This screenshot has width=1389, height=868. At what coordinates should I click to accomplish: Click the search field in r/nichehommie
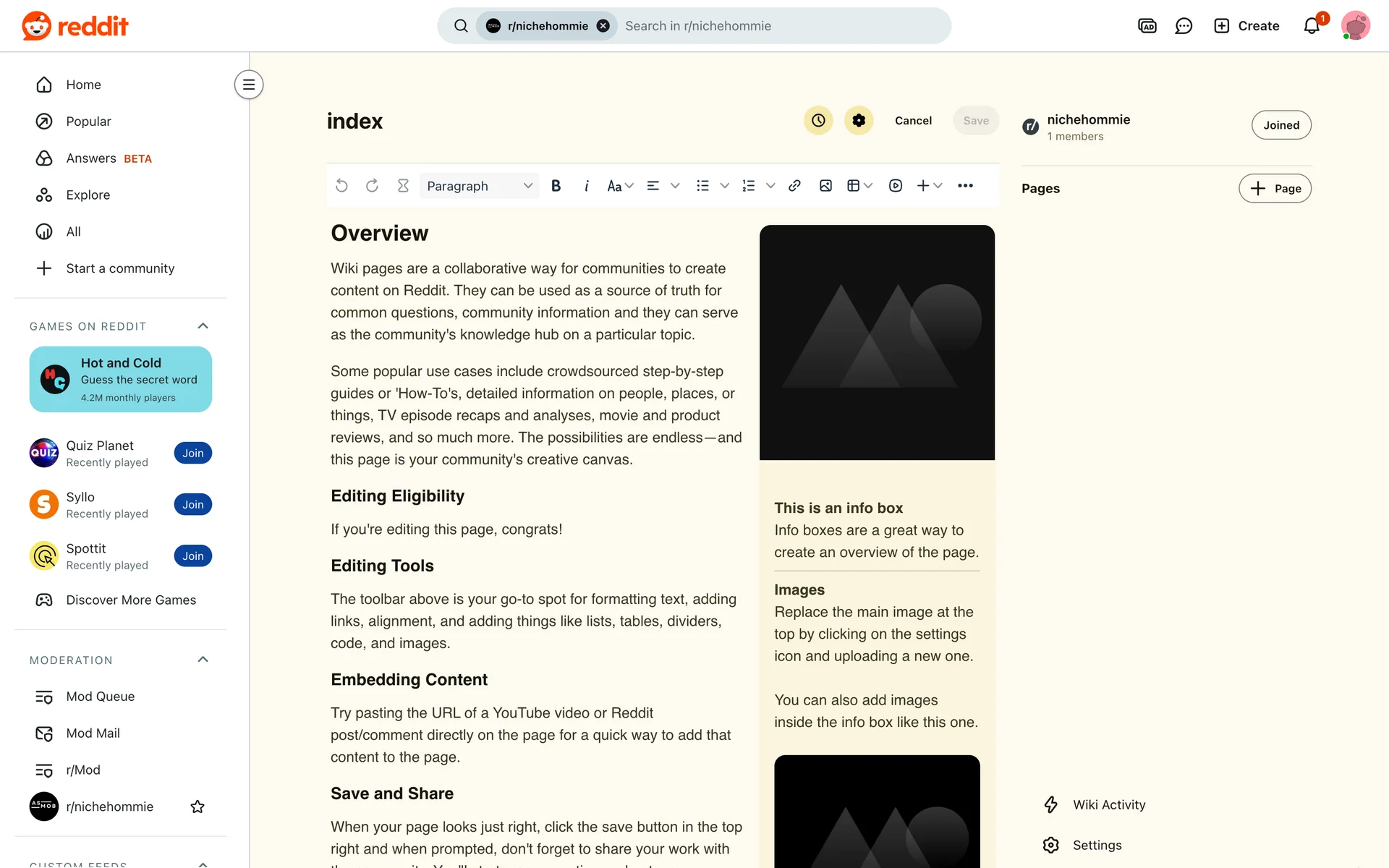point(781,26)
